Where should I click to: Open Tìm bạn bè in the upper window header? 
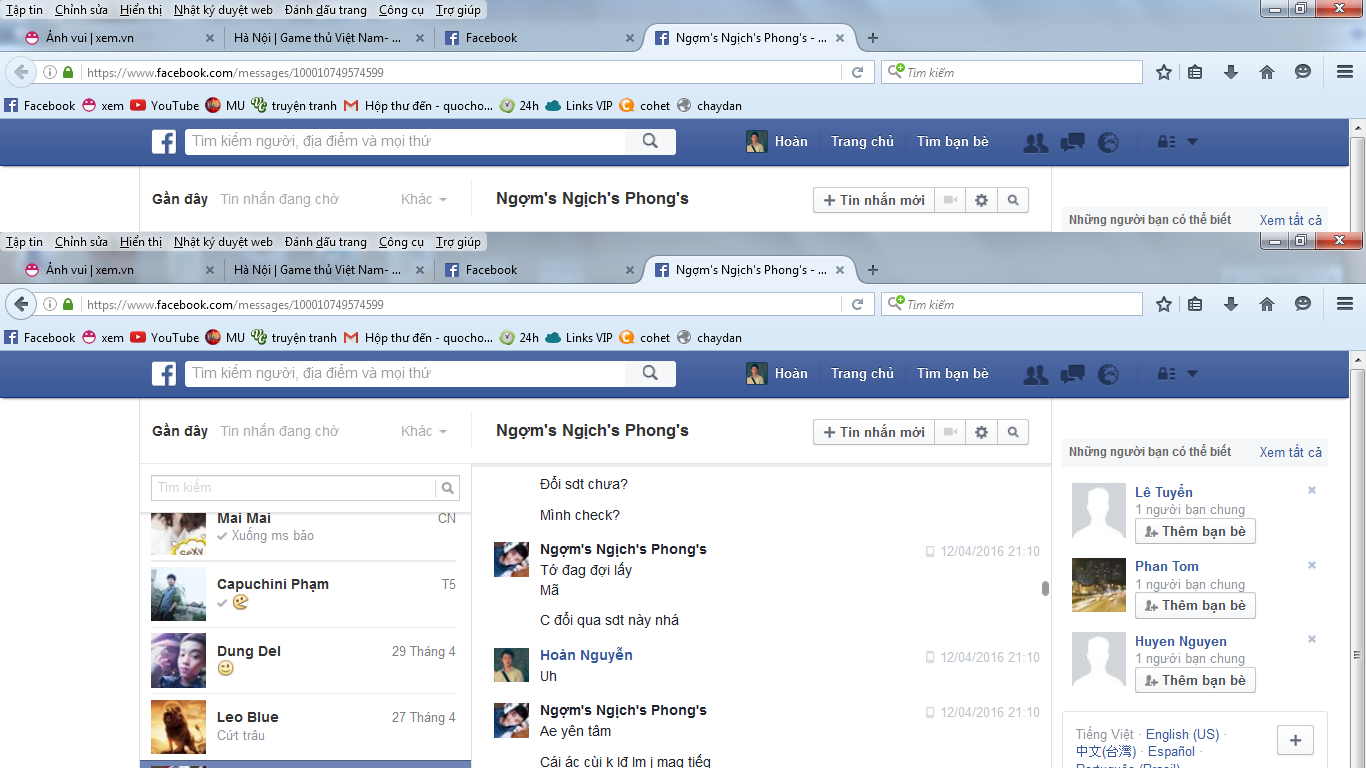[x=953, y=141]
